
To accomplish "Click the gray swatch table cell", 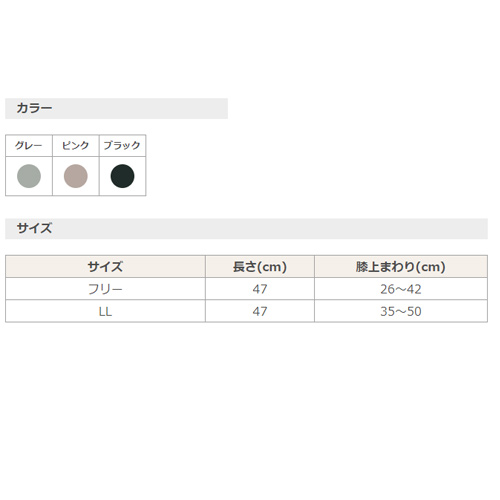I will (x=29, y=176).
